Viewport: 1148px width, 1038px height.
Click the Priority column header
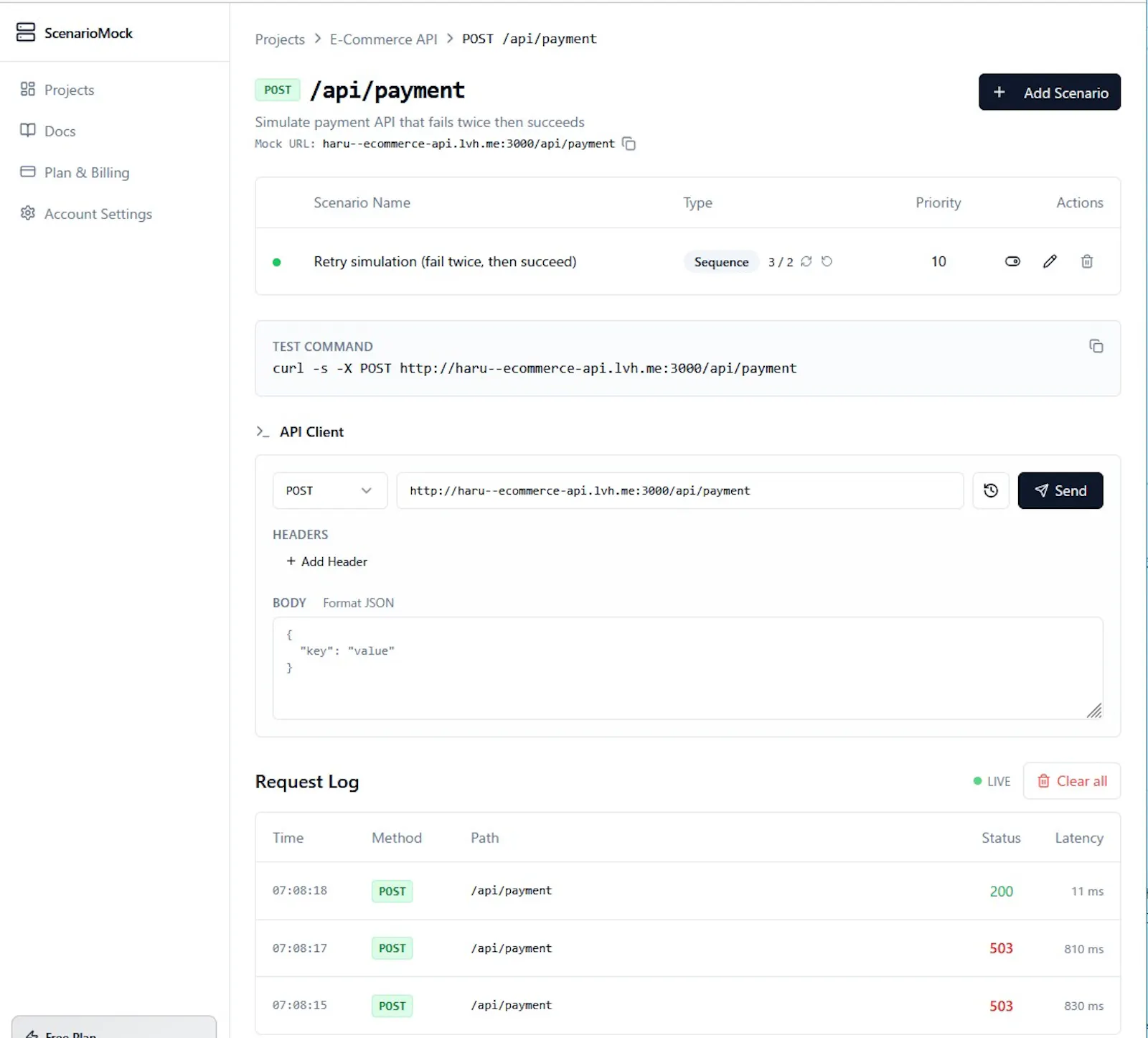938,202
